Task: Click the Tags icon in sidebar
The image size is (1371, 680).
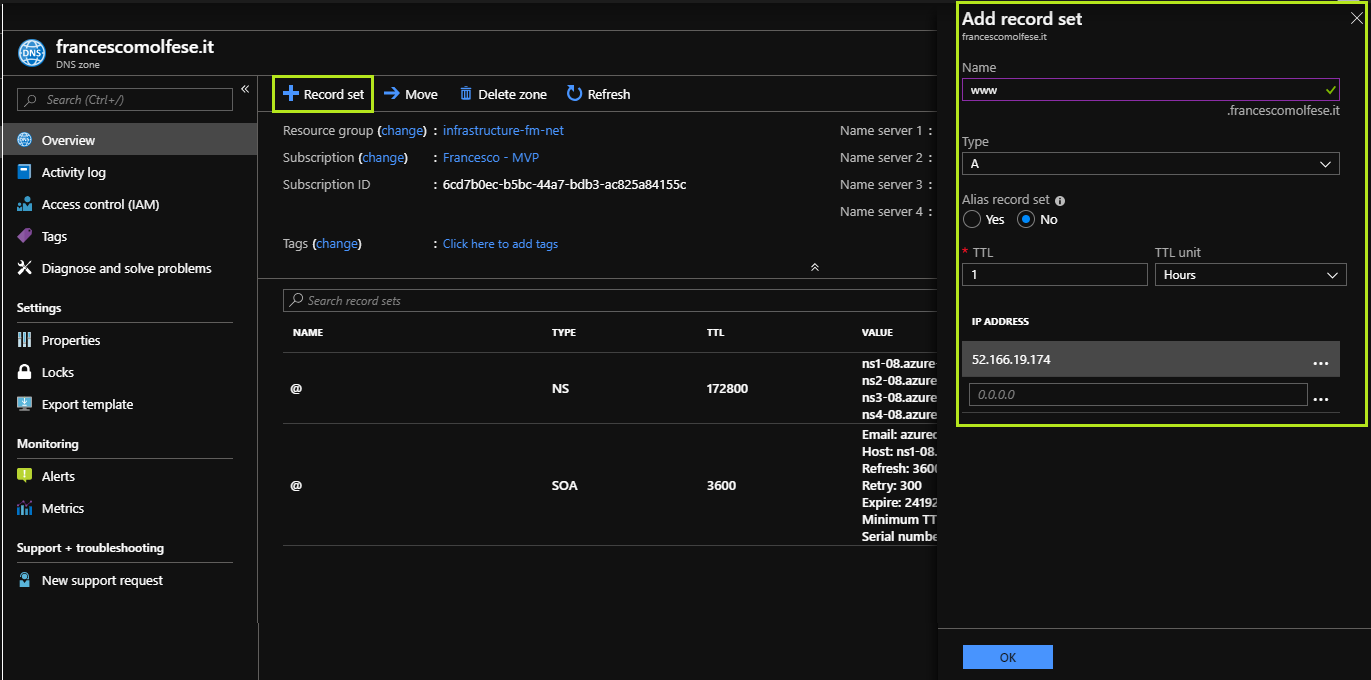Action: tap(25, 236)
